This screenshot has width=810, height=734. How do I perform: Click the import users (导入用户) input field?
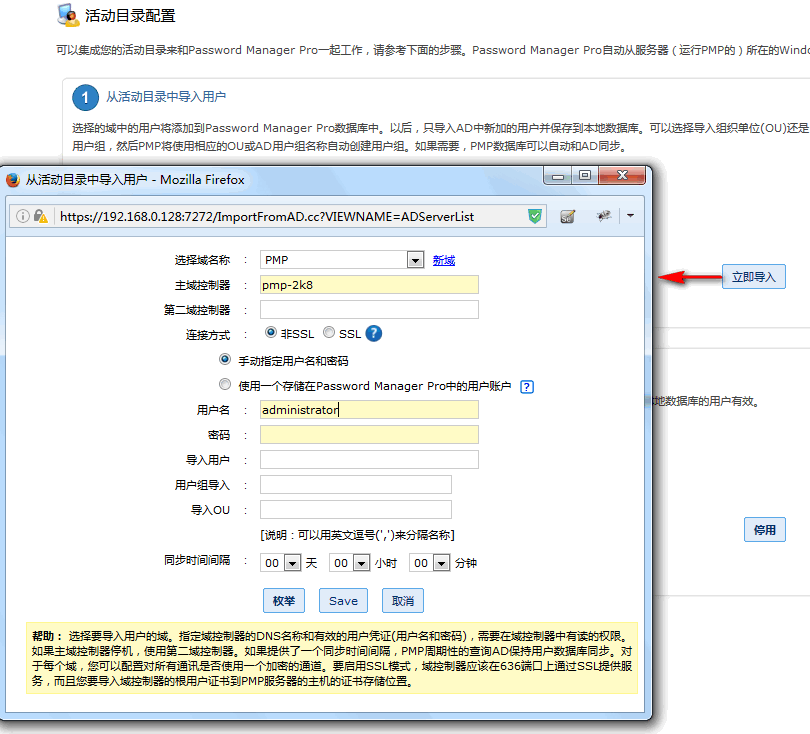coord(369,459)
